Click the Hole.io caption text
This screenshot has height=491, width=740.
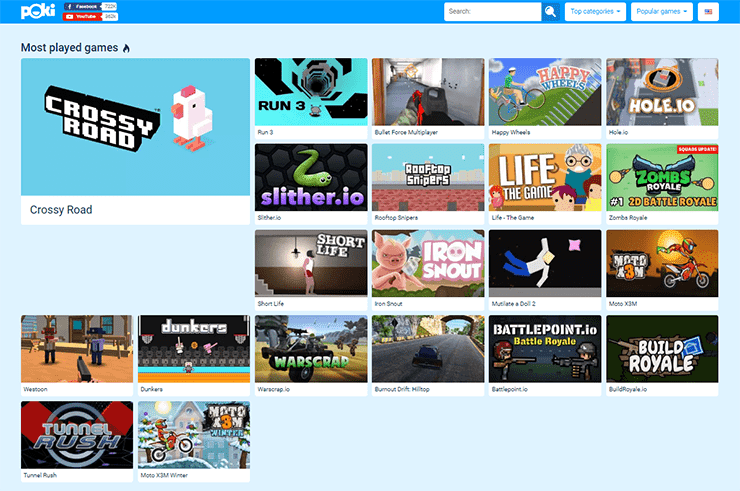tap(618, 132)
